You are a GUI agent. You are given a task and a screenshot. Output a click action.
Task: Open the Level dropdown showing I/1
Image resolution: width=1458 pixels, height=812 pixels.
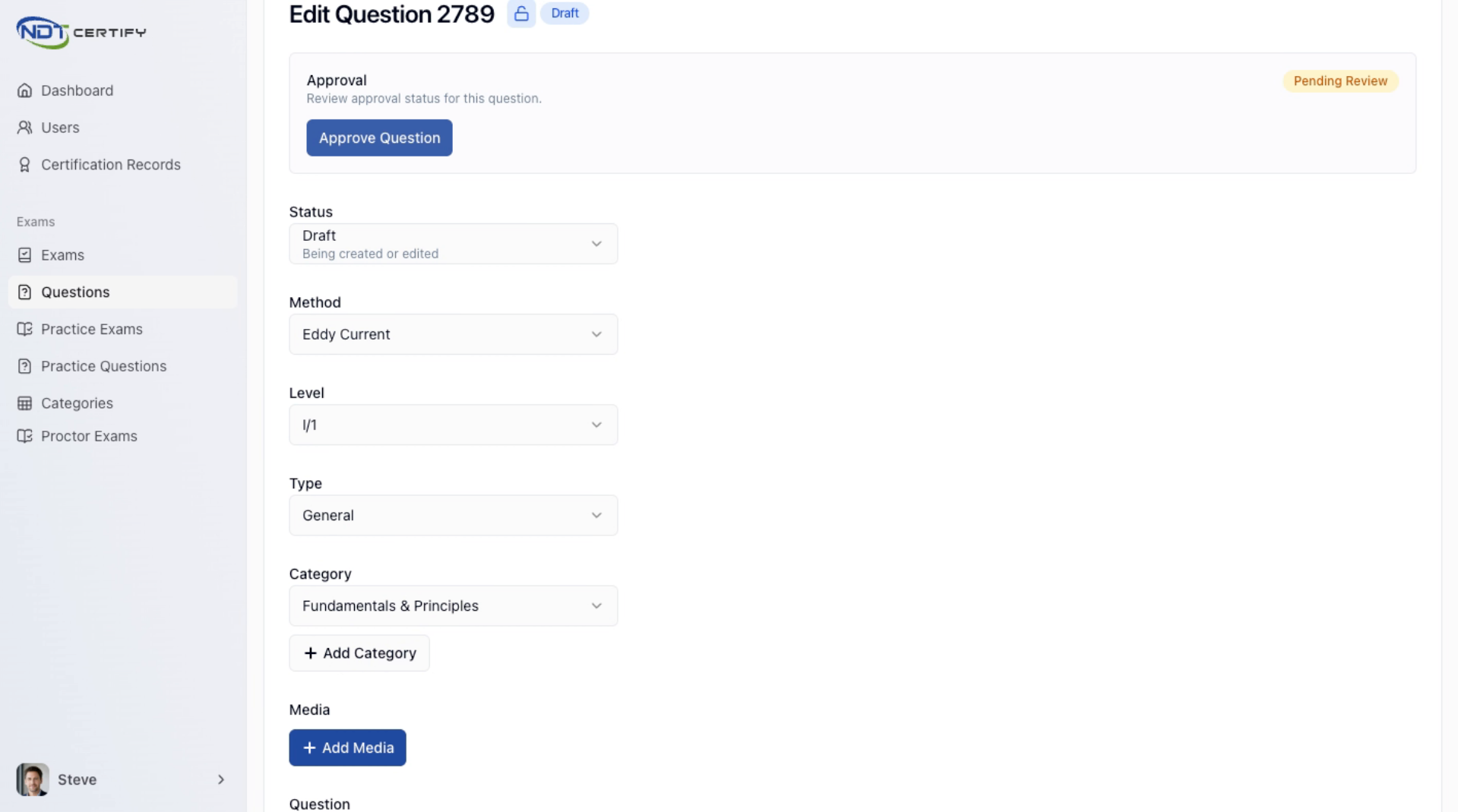click(x=454, y=425)
